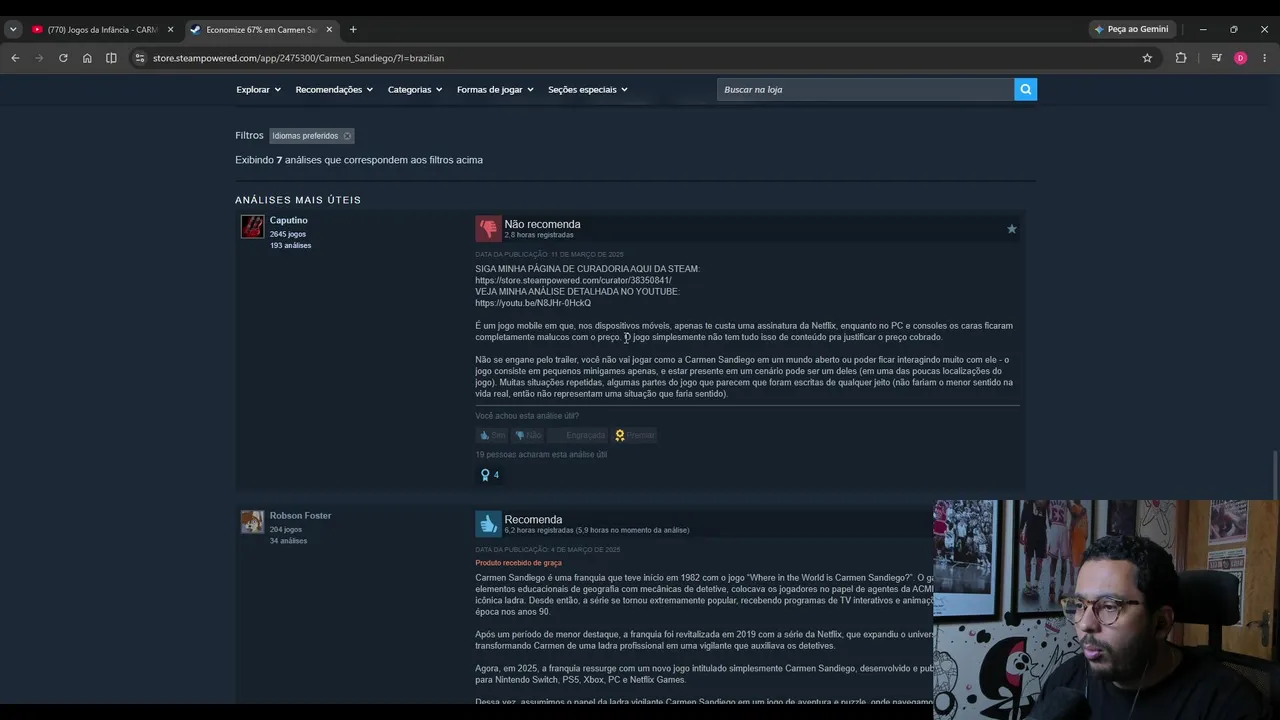Click the 'Não recomenda' review heading
This screenshot has width=1280, height=720.
542,224
